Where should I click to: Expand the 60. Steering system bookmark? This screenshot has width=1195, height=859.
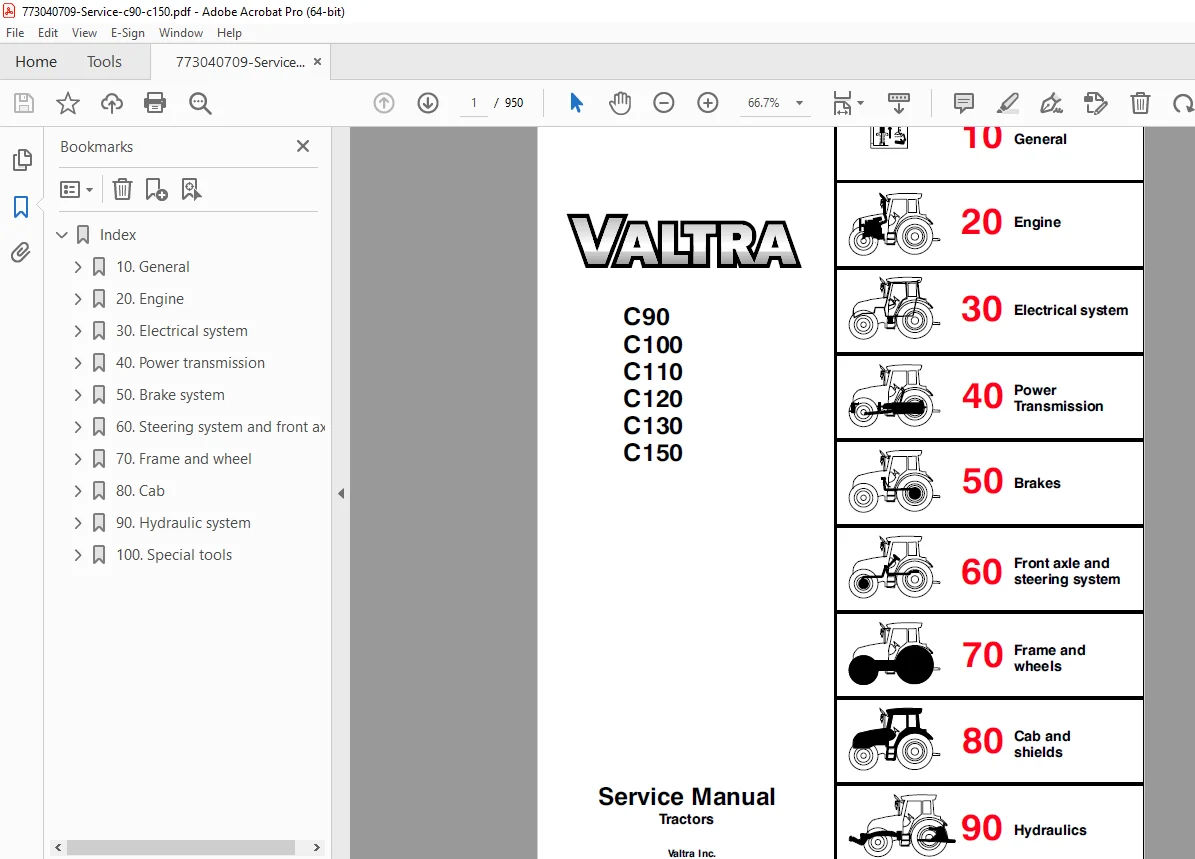[x=78, y=427]
